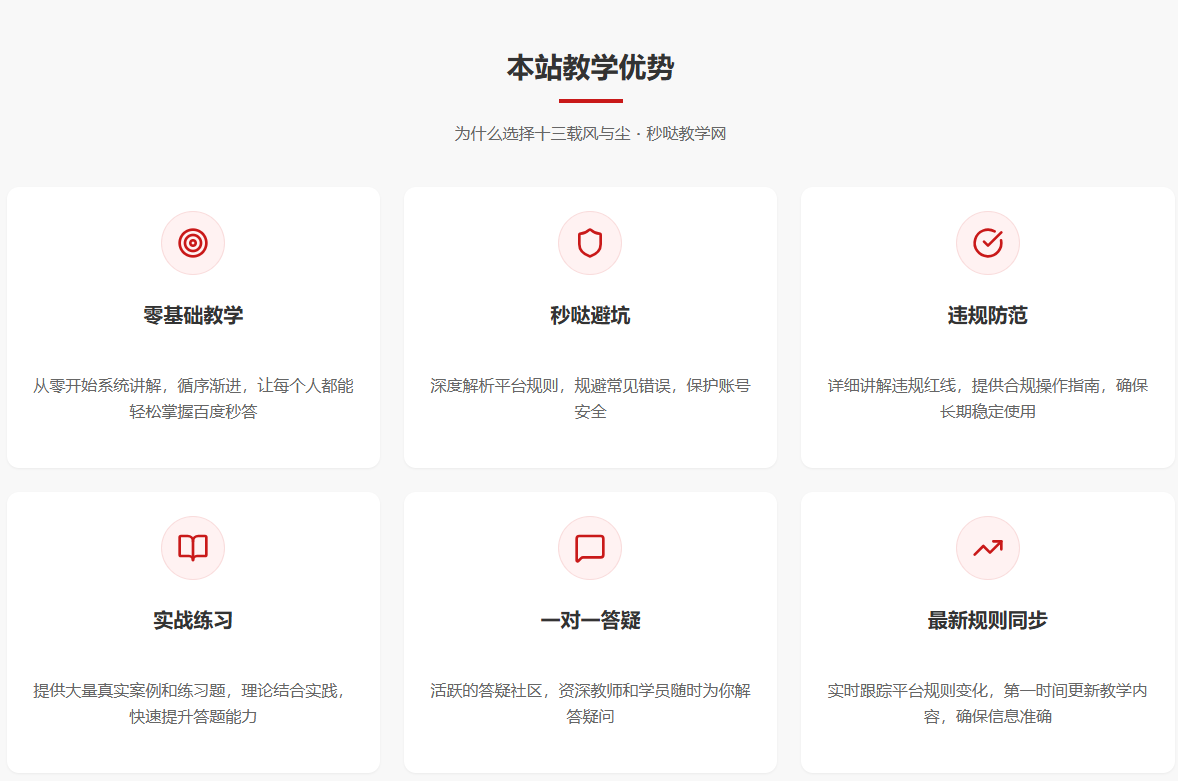Click the 本站教学优势 section title
The image size is (1178, 781).
coord(590,68)
